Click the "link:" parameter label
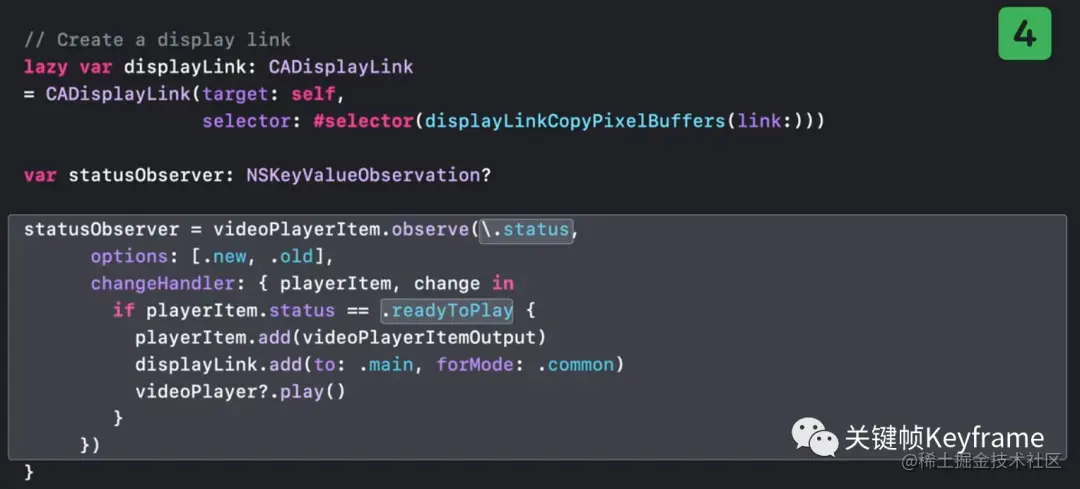 pos(765,121)
